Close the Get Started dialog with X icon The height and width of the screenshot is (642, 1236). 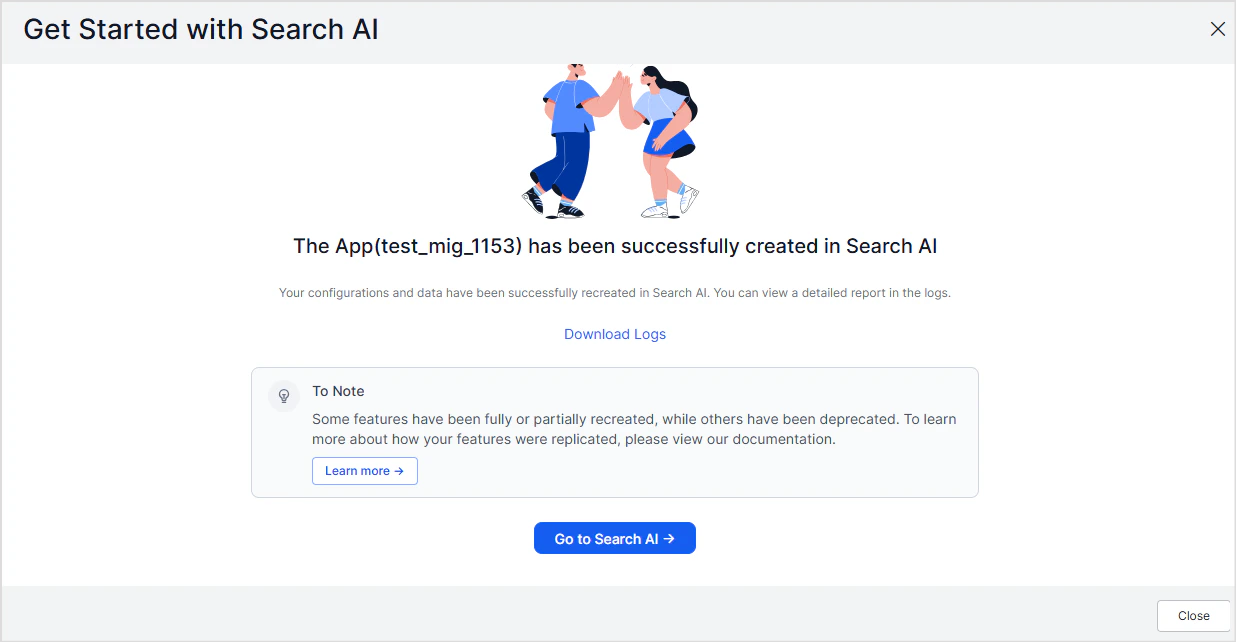coord(1217,29)
